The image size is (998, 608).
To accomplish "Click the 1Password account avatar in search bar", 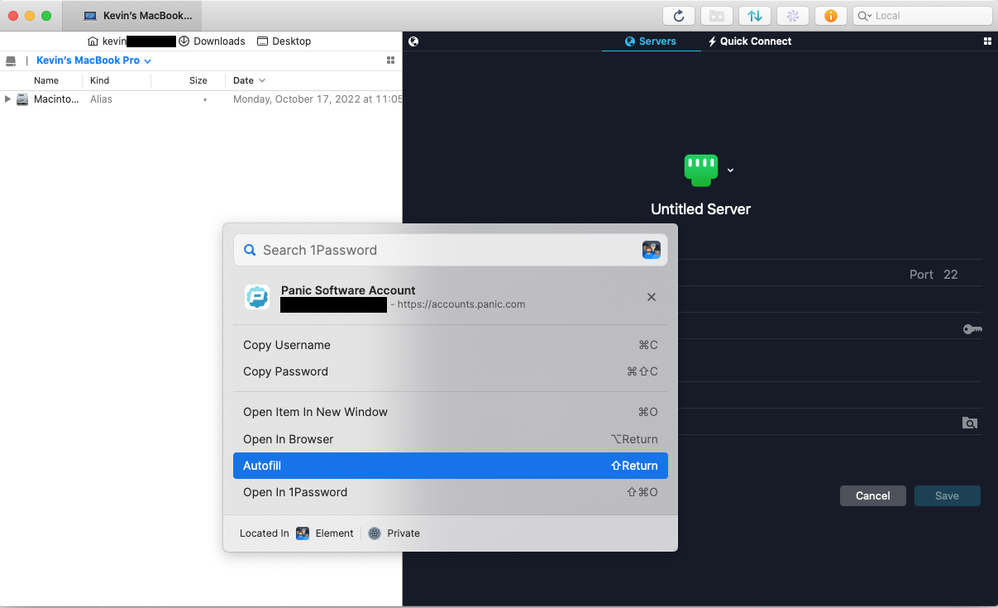I will point(651,250).
